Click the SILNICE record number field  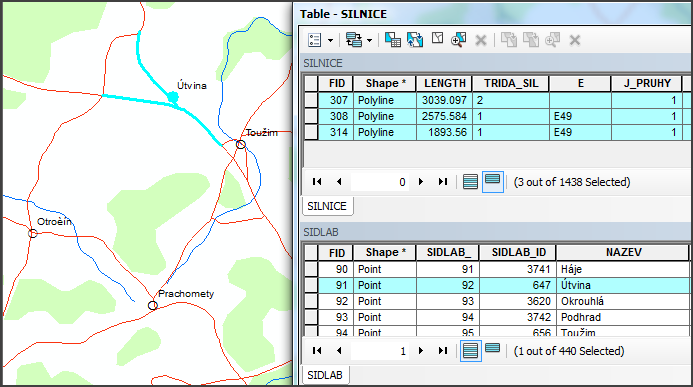pyautogui.click(x=380, y=182)
